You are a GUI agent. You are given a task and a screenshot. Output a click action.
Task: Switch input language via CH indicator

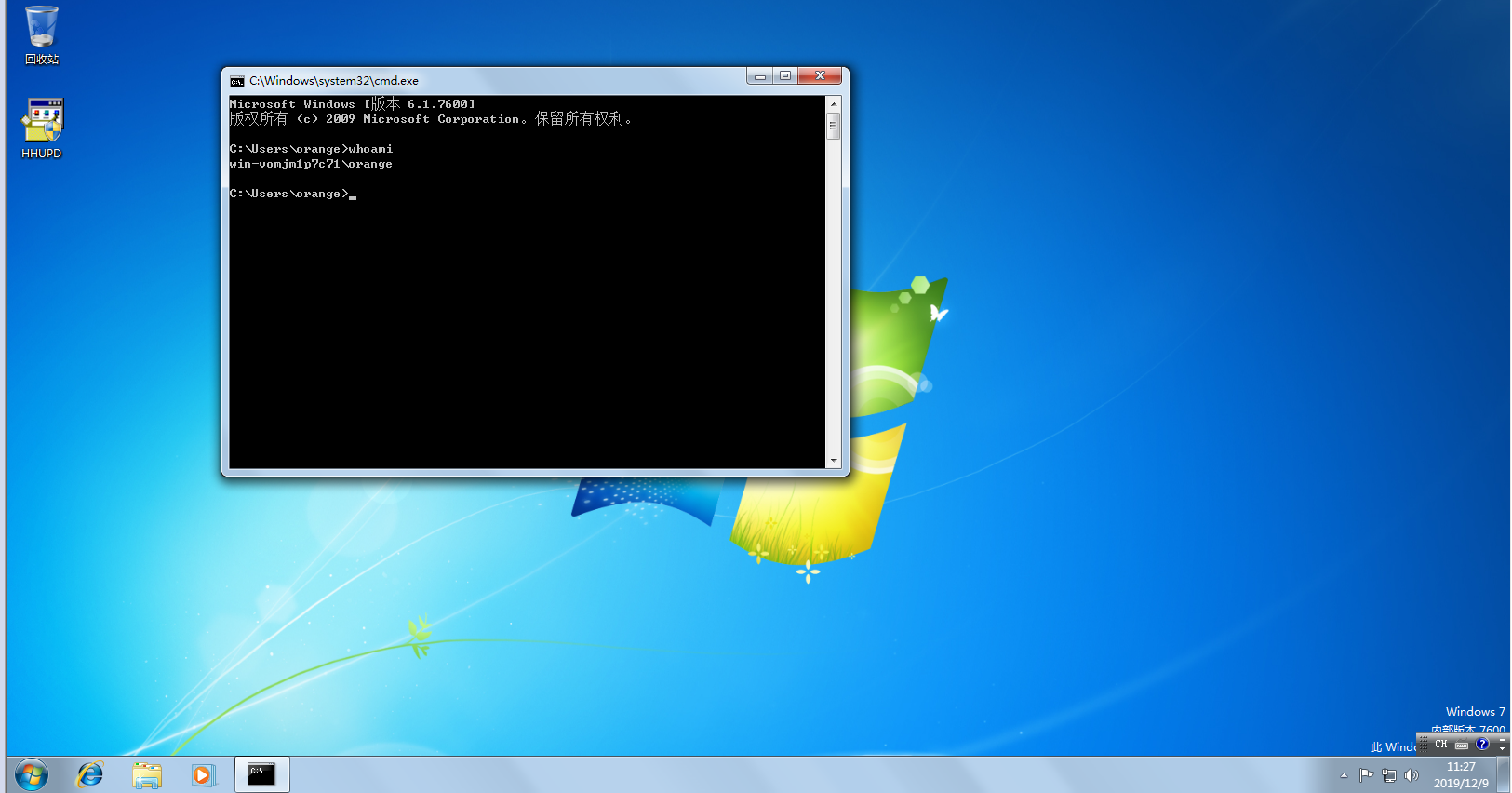pos(1440,744)
